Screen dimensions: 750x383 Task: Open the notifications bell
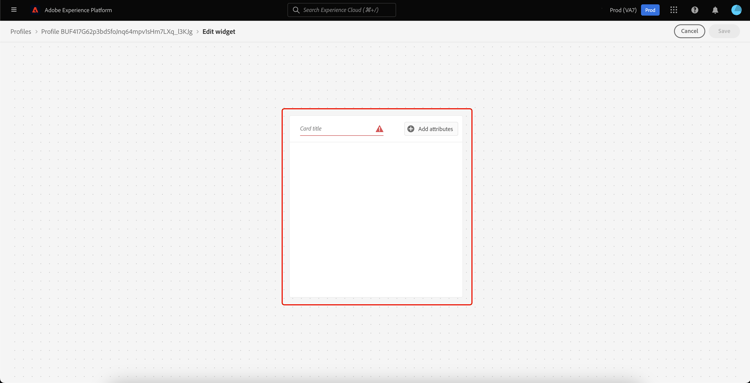(x=715, y=10)
